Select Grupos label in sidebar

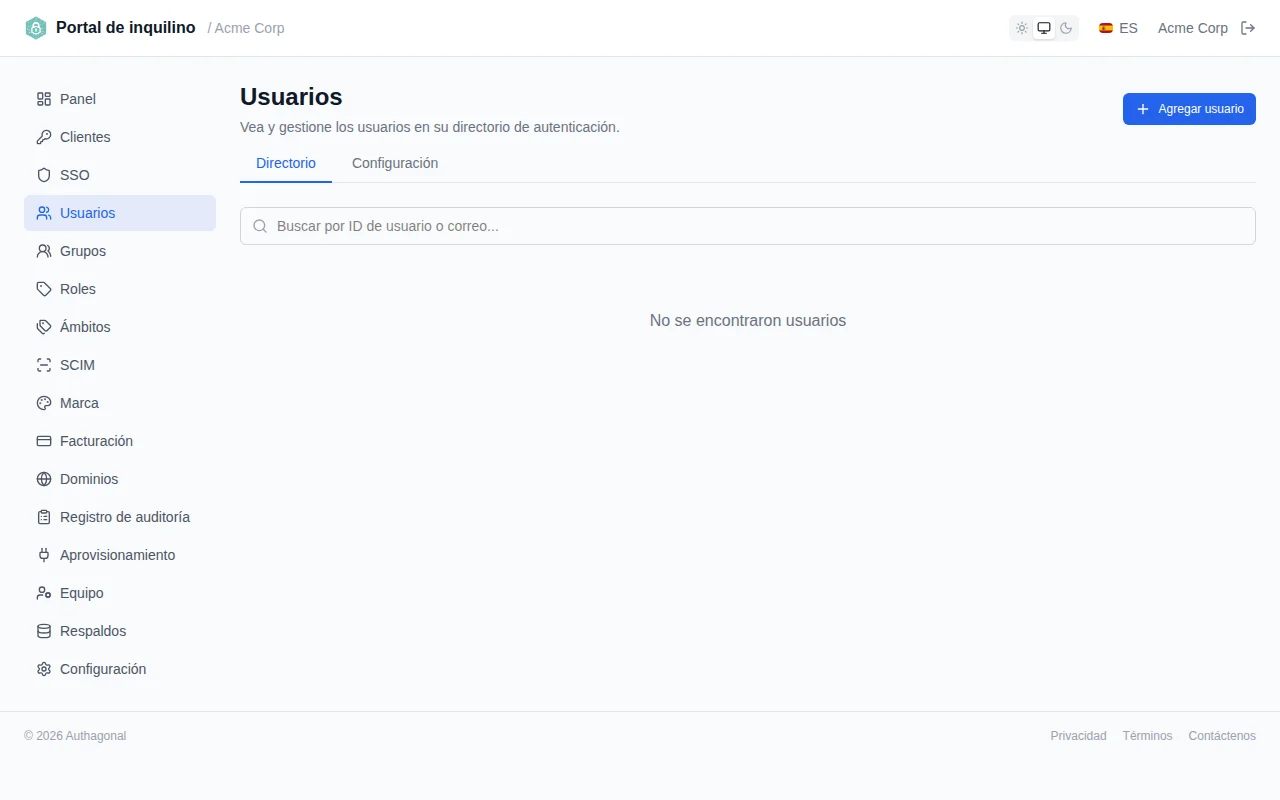coord(83,251)
